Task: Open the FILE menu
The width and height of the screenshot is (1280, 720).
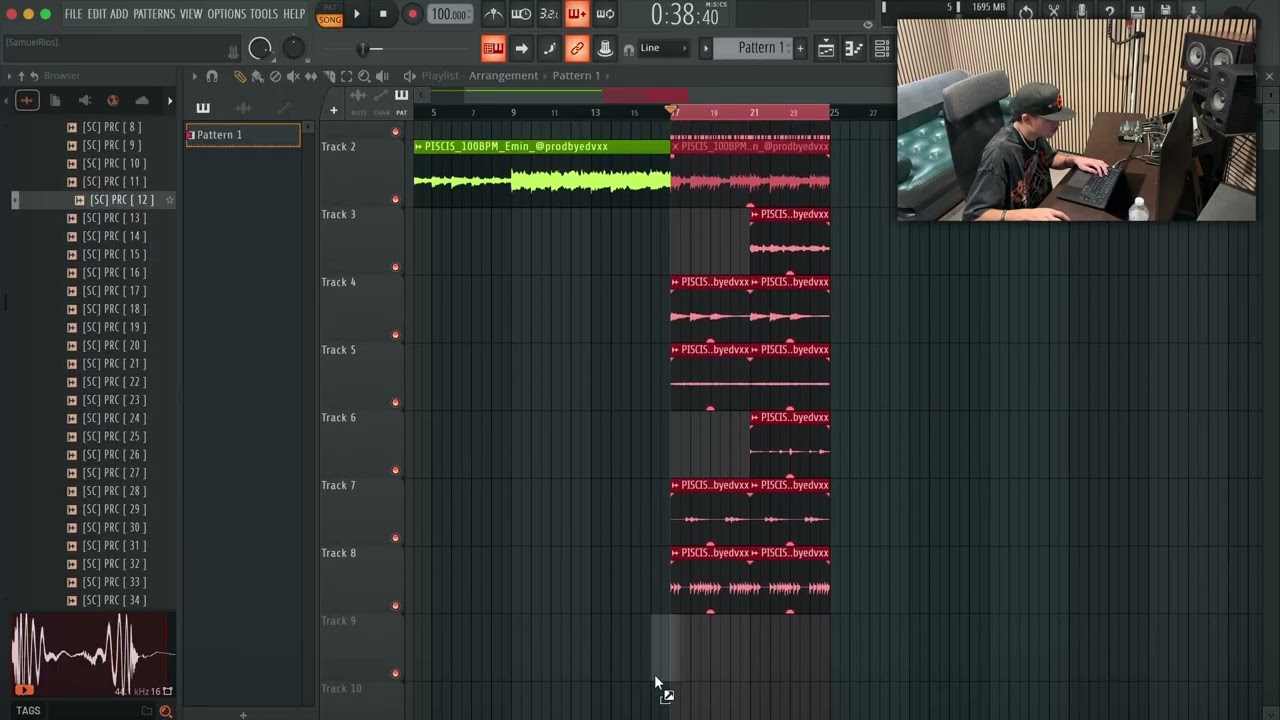Action: [x=73, y=14]
